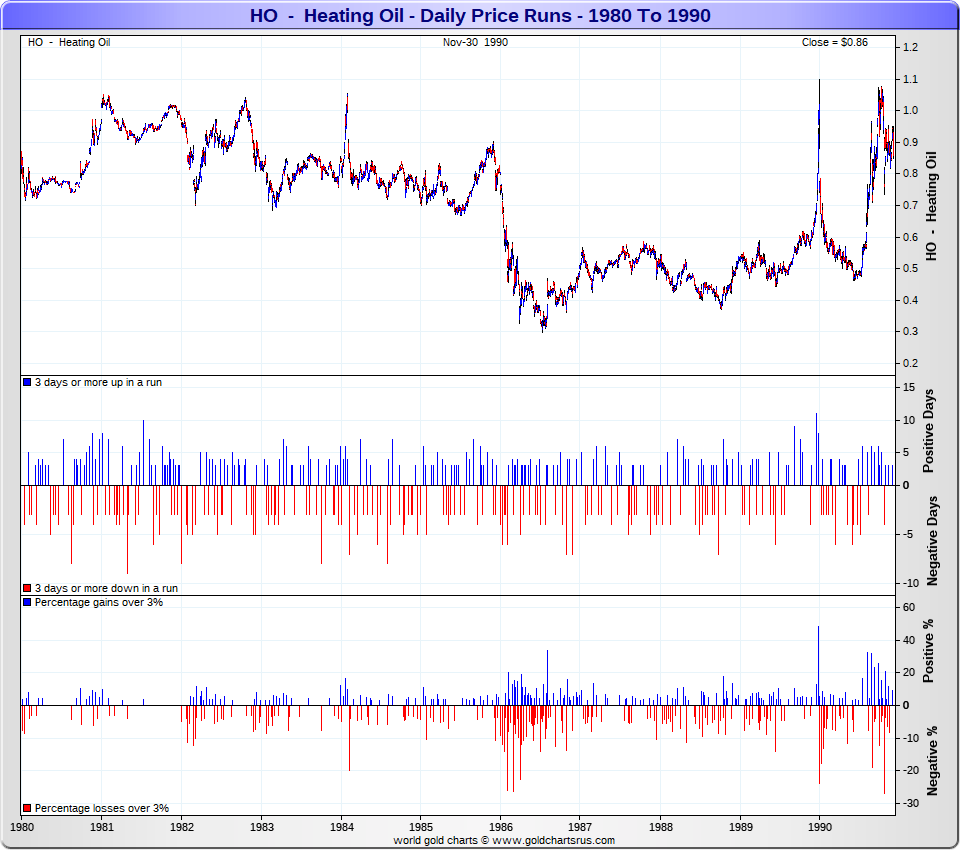
Task: Click the Nov-30 1990 date label
Action: point(475,42)
